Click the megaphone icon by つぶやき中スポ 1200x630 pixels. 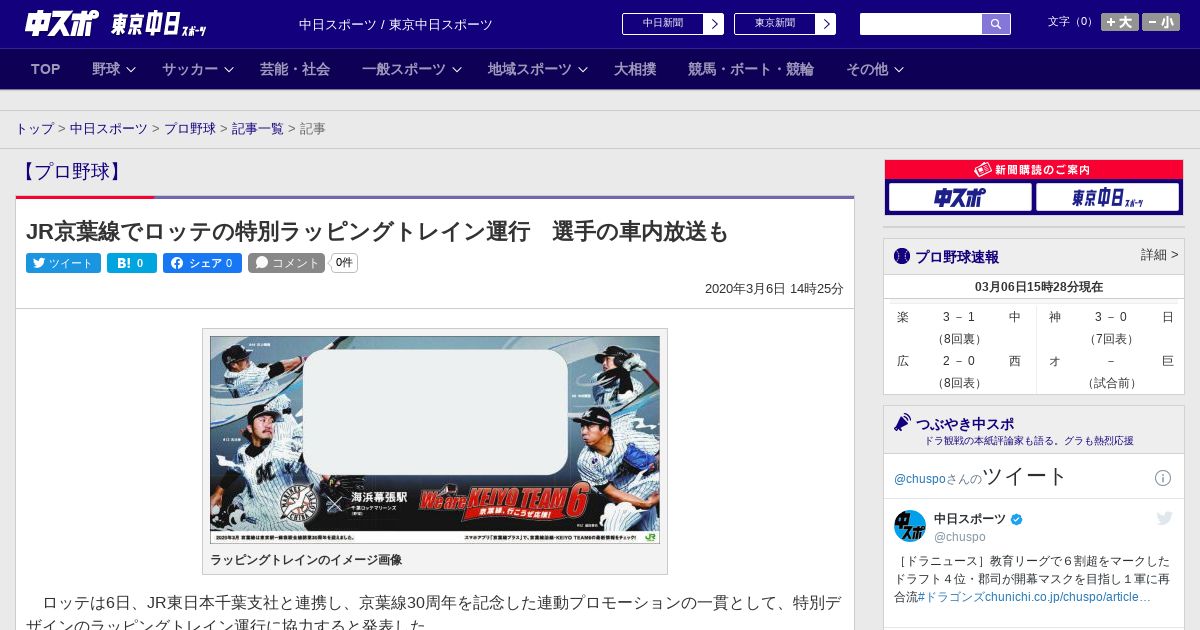pos(903,423)
